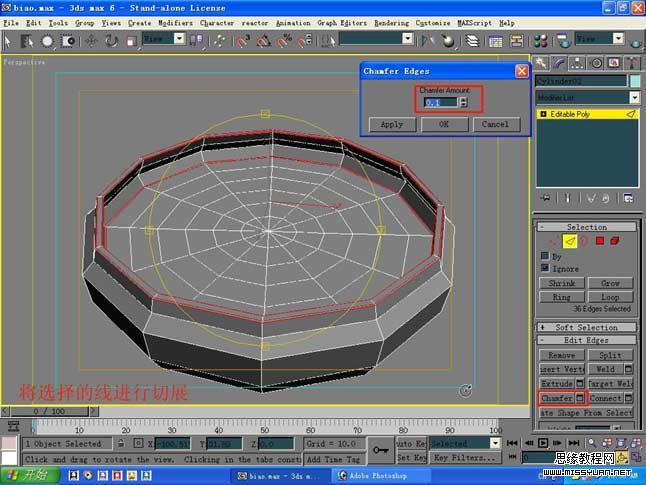Image resolution: width=646 pixels, height=485 pixels.
Task: Open the Render Scene dialog icon
Action: pyautogui.click(x=563, y=41)
